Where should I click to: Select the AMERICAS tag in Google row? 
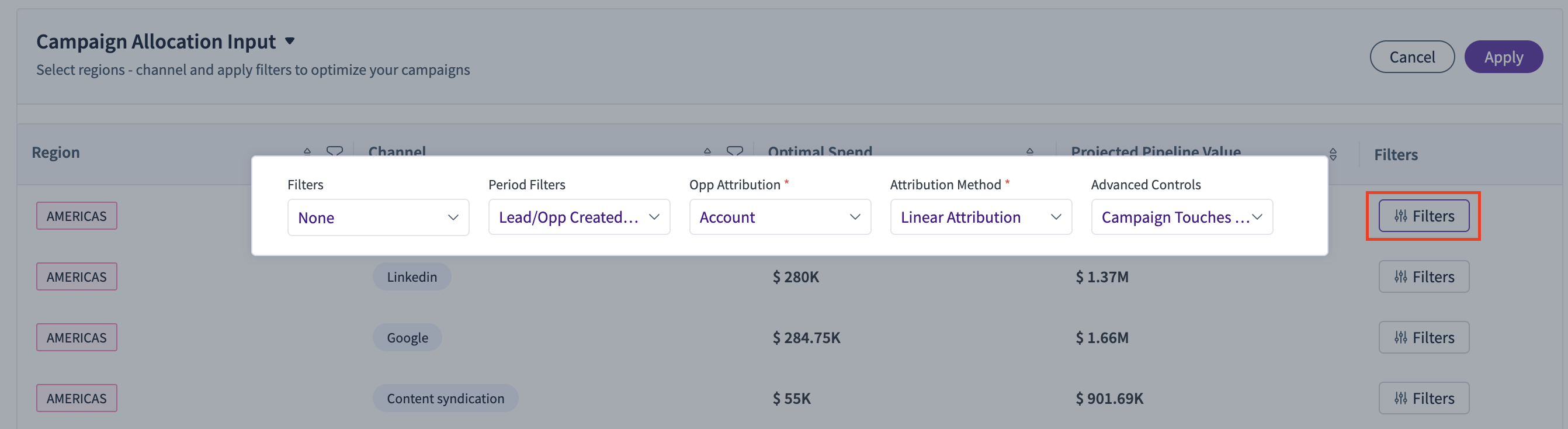[77, 338]
